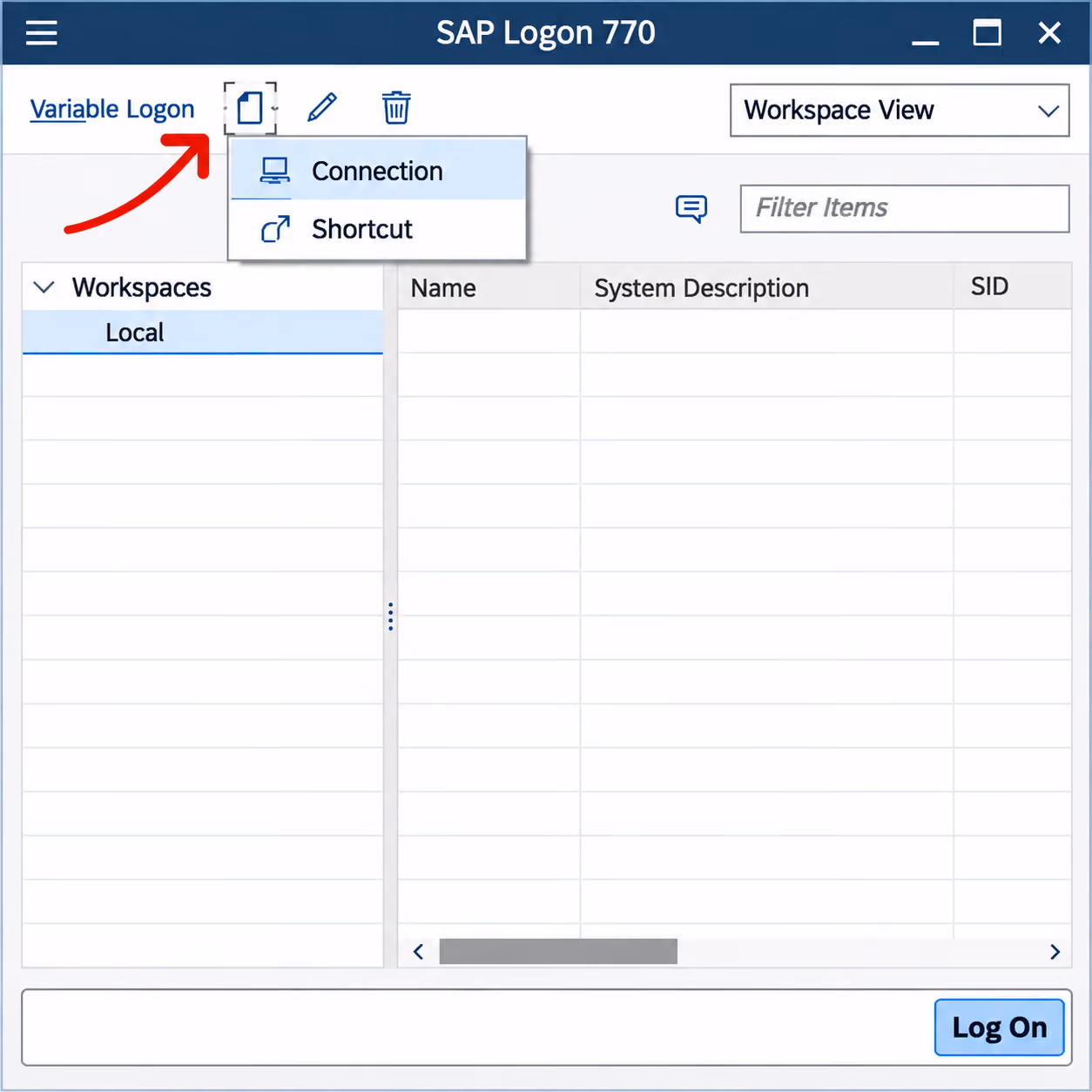Click the New item document icon
The image size is (1092, 1092).
pos(250,108)
